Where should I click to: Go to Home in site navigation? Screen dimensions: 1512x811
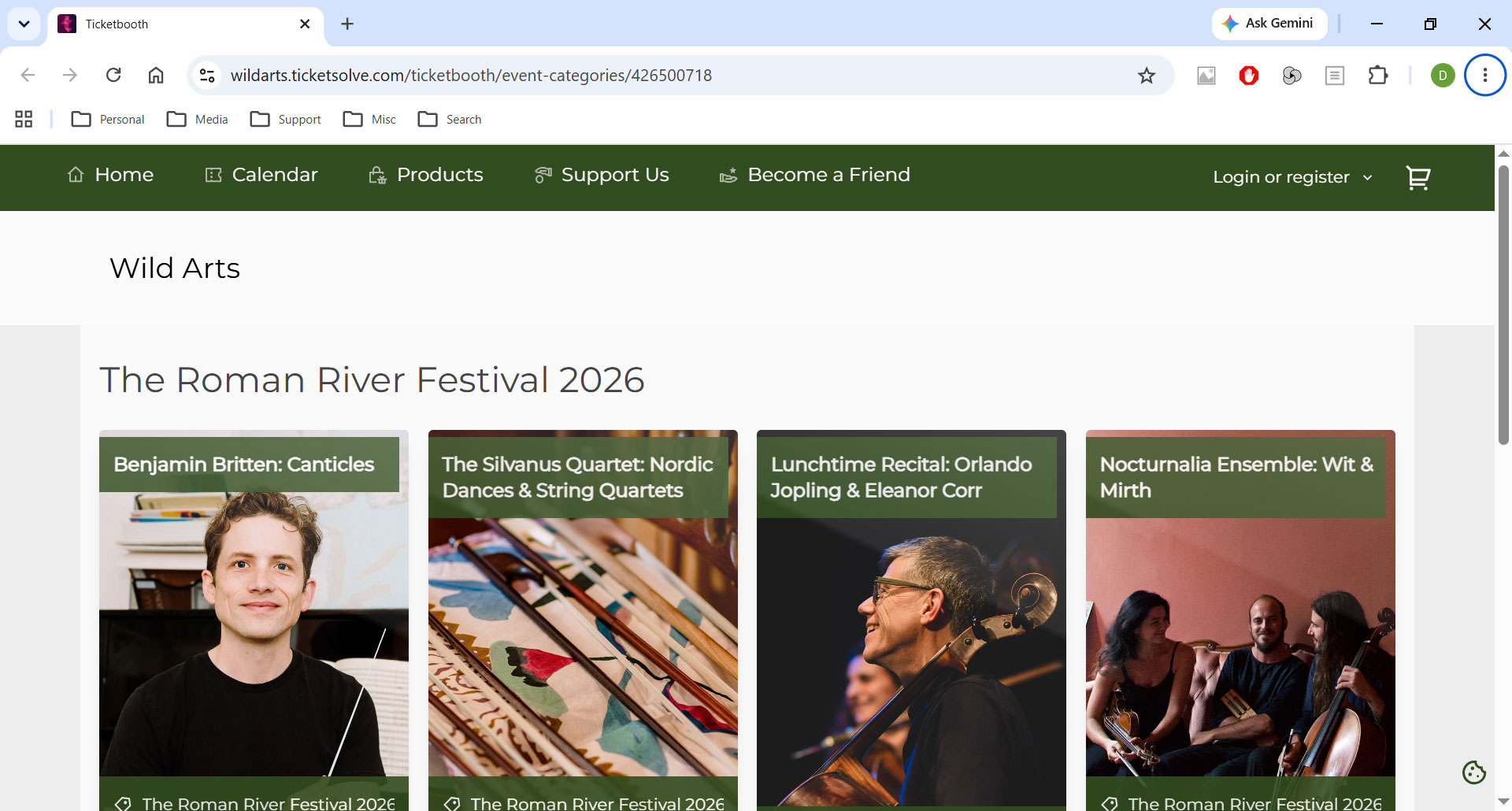[110, 175]
